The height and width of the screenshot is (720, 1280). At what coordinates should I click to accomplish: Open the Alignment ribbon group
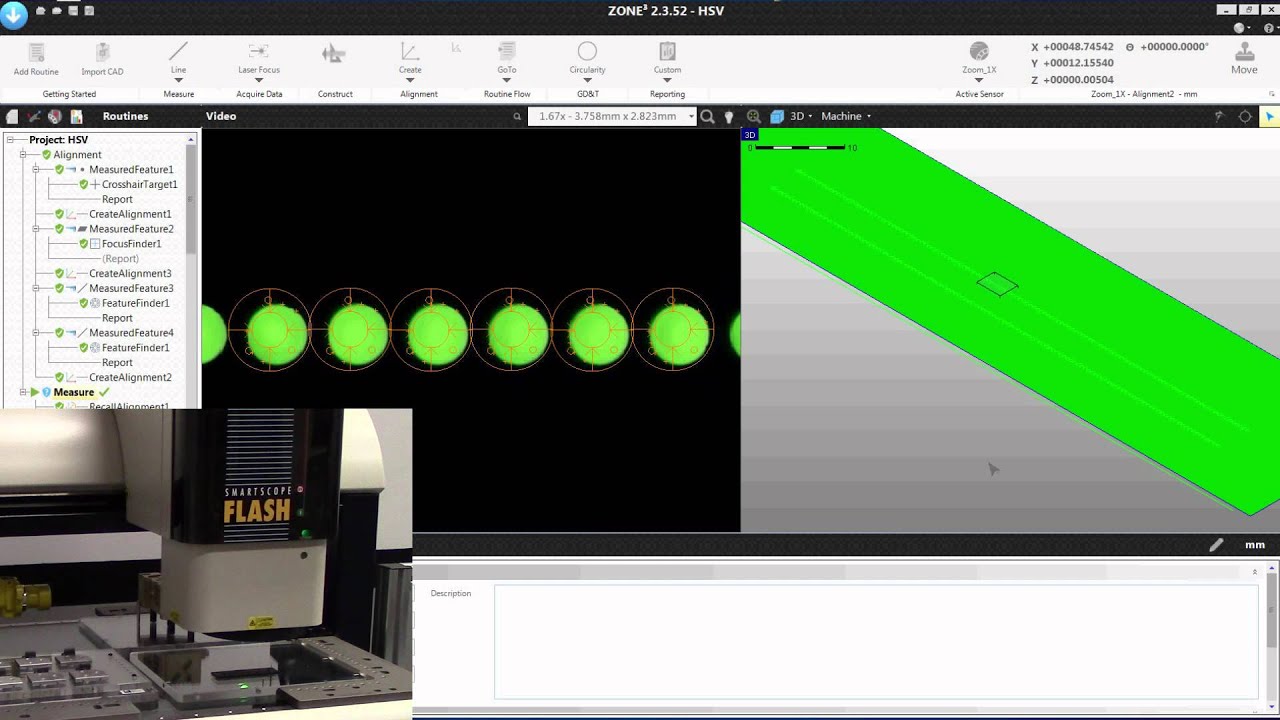click(418, 94)
